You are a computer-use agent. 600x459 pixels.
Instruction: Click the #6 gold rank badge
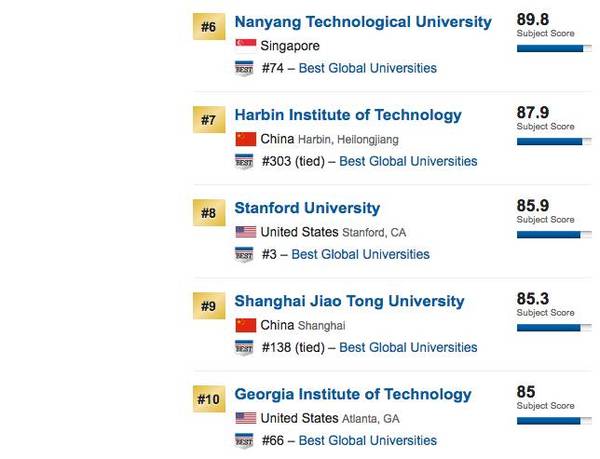209,27
